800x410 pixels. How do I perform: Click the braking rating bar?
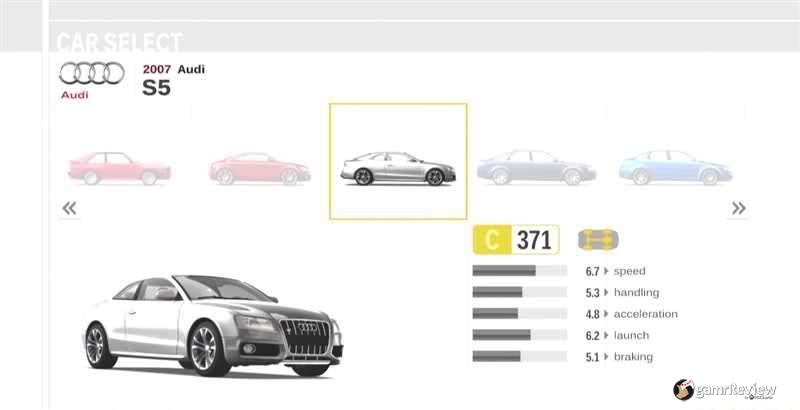pyautogui.click(x=519, y=356)
